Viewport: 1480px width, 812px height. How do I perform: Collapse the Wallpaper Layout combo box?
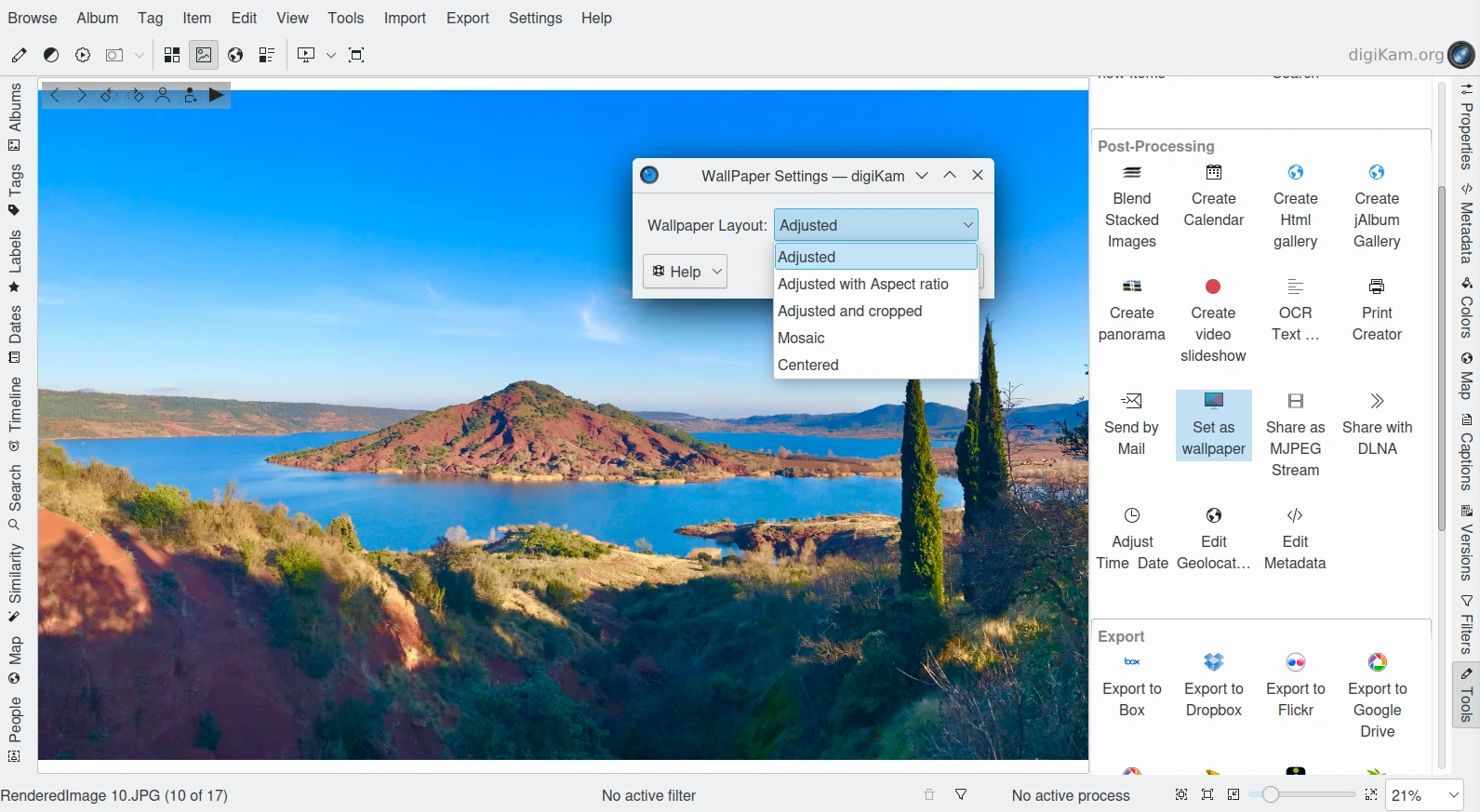pos(967,225)
